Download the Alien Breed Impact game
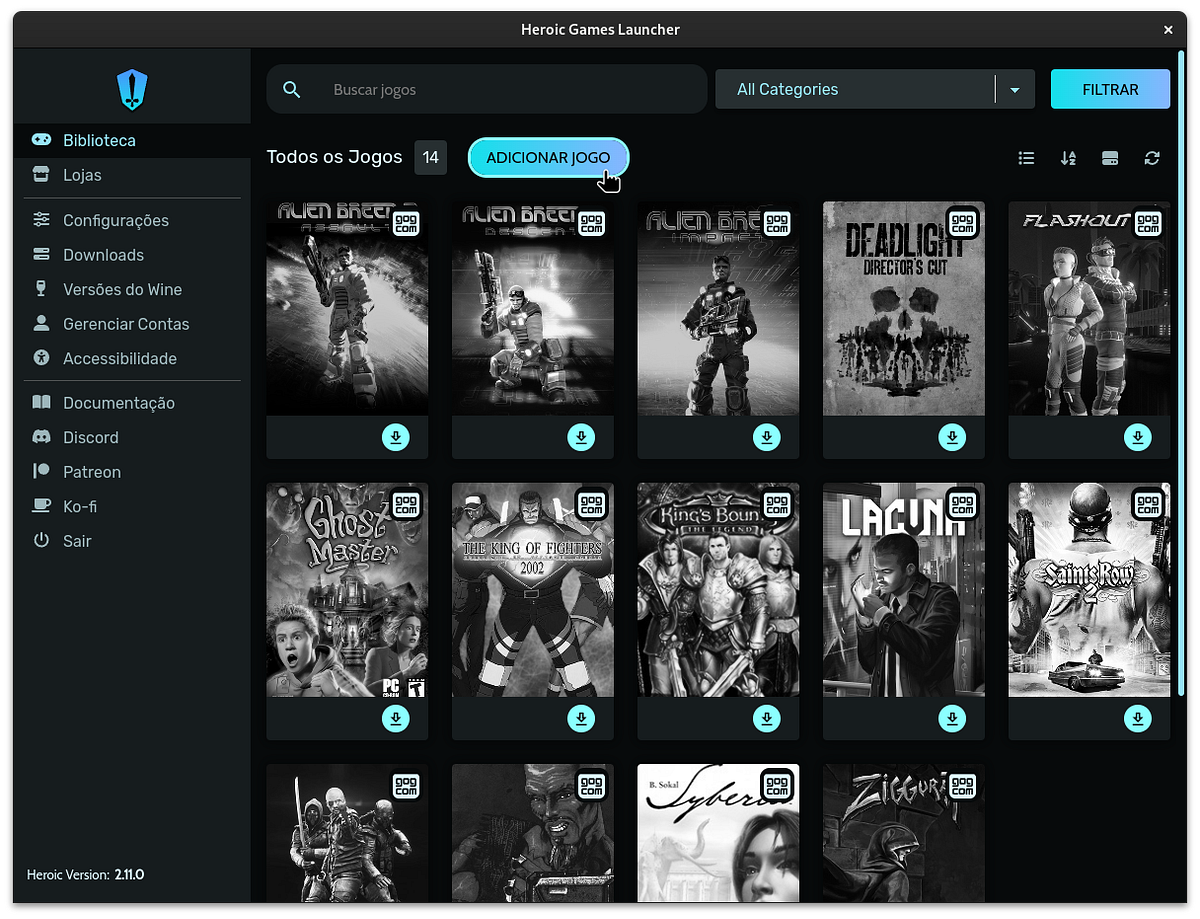 [767, 437]
